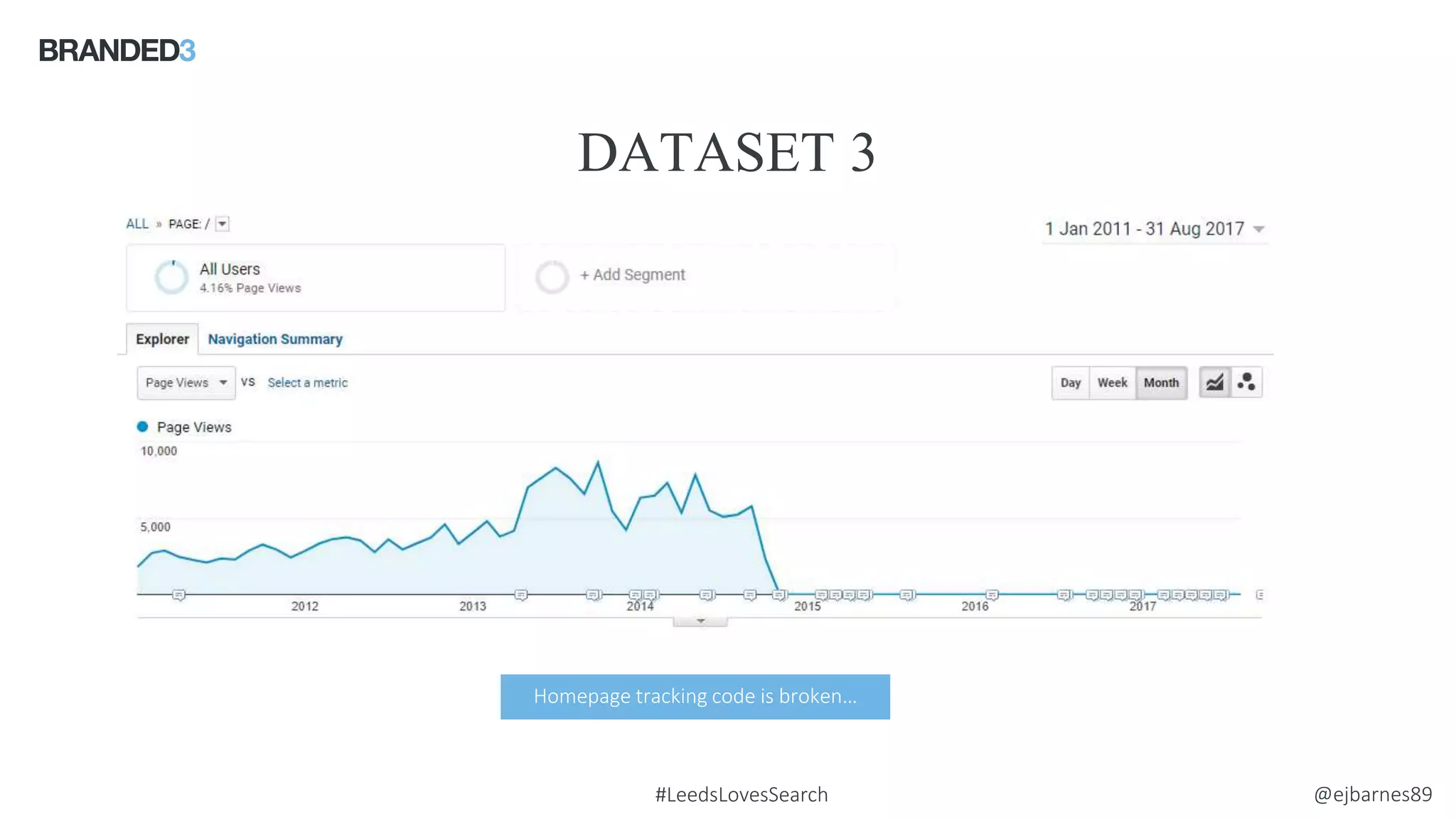
Task: Open the annotation marker above the 2016 label
Action: (x=992, y=594)
